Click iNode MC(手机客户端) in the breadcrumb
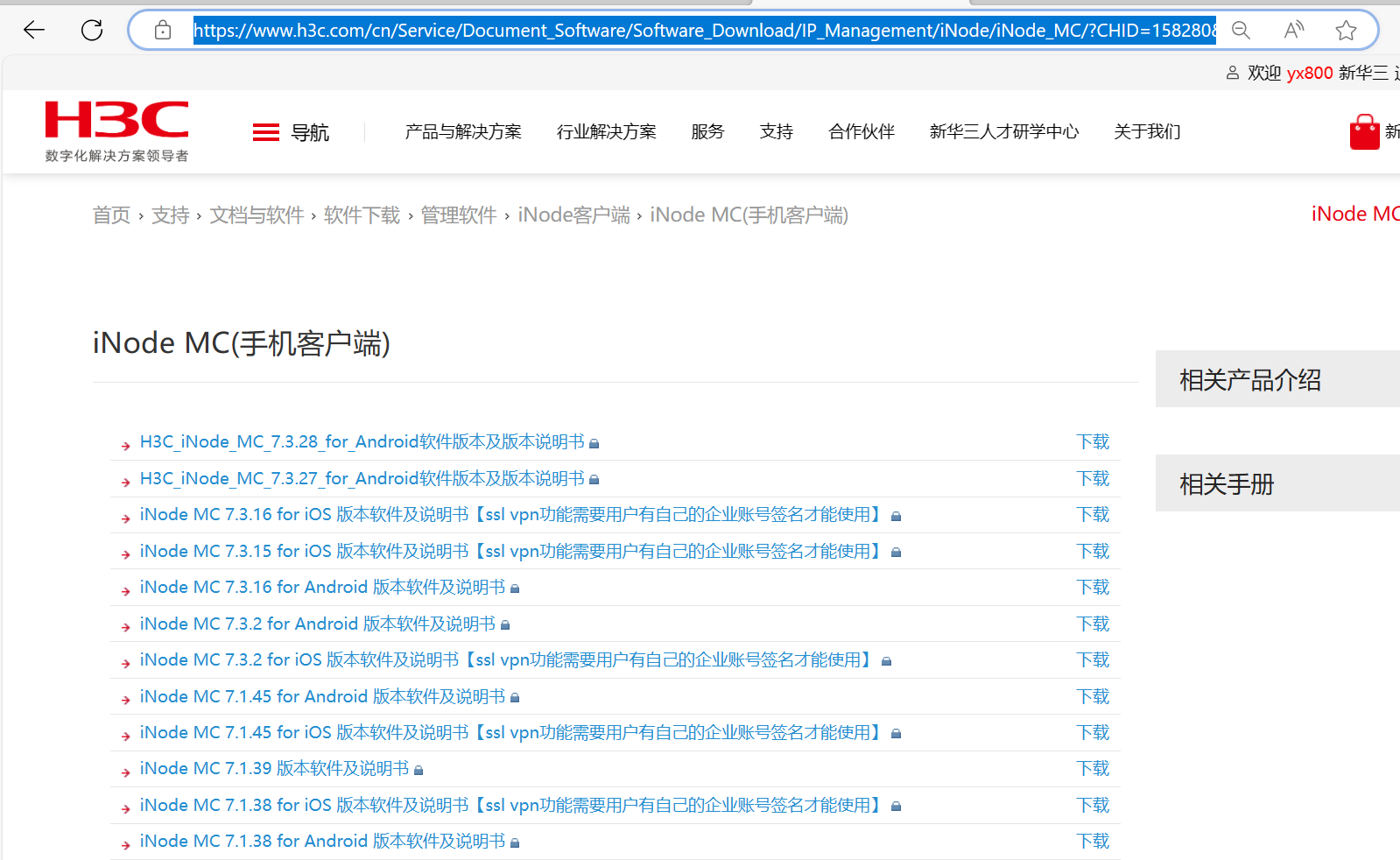The width and height of the screenshot is (1400, 860). 749,215
